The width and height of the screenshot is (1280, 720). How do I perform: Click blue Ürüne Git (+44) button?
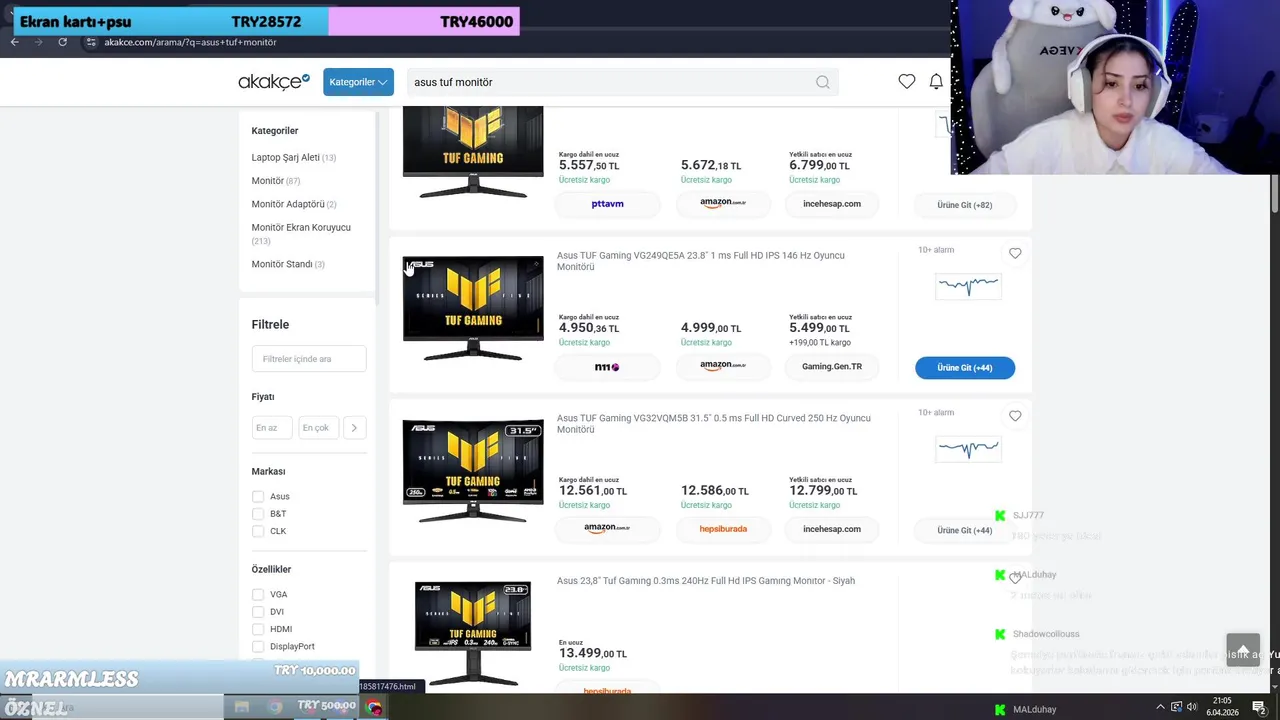[965, 368]
